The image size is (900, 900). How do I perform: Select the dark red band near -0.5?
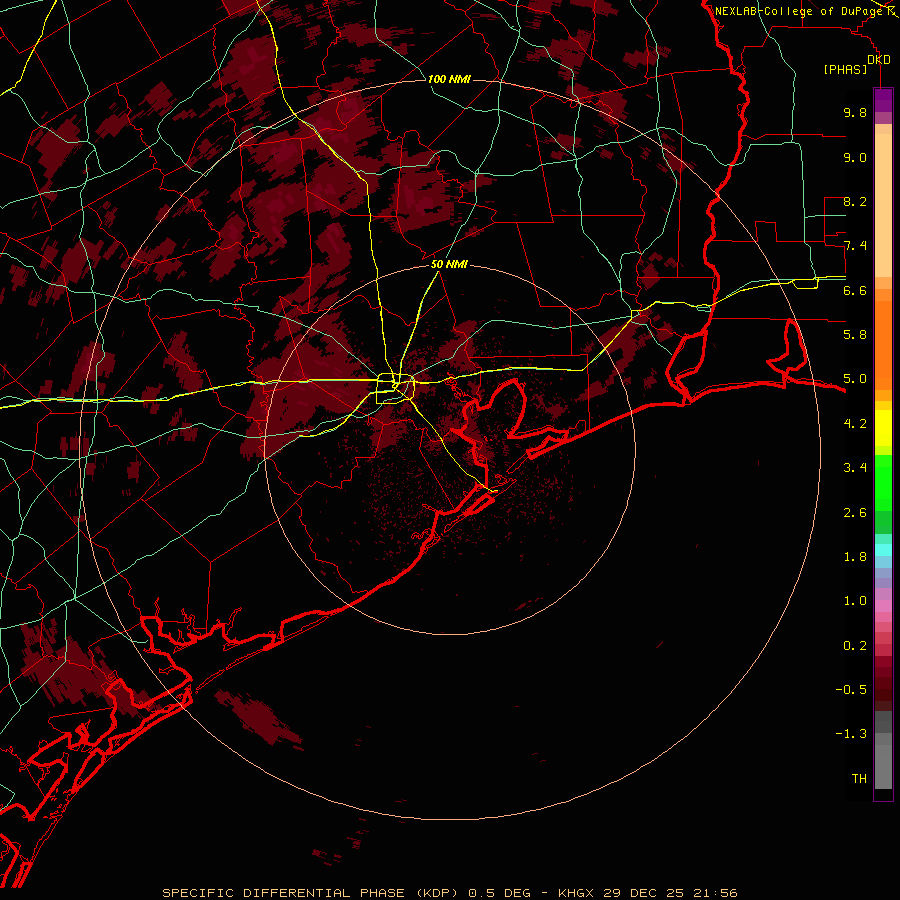click(x=883, y=689)
